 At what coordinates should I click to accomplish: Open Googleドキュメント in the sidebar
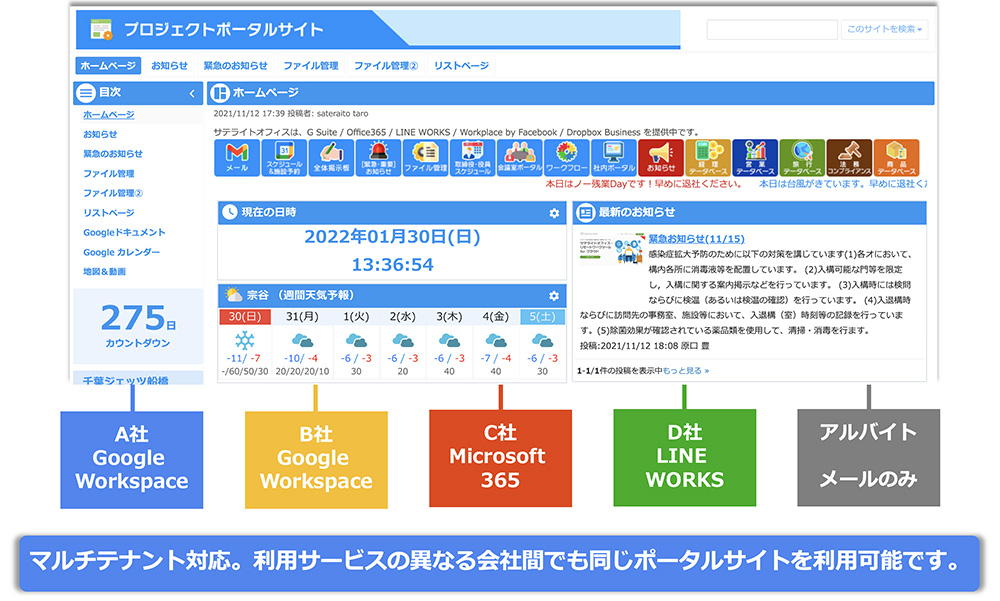point(124,232)
